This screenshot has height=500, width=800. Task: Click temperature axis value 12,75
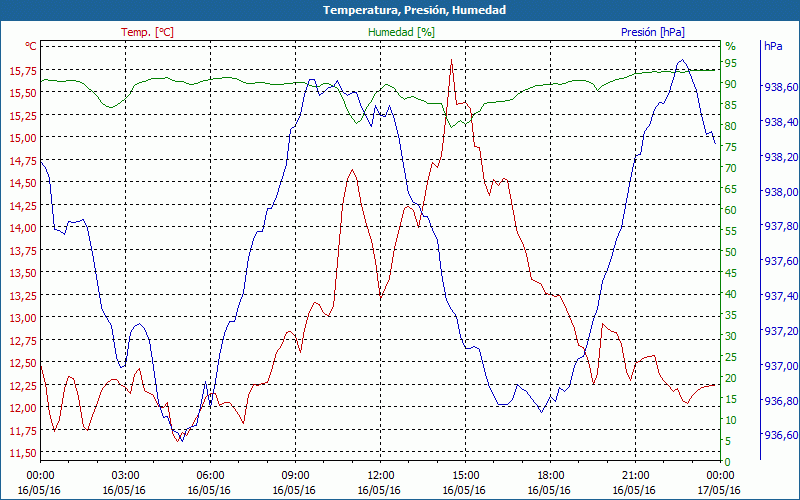[23, 339]
